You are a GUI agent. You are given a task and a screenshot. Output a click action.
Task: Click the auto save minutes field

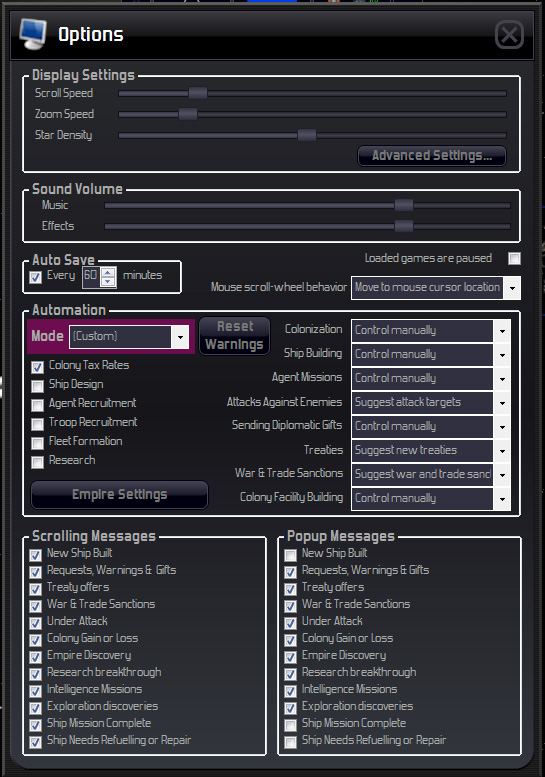click(x=91, y=276)
